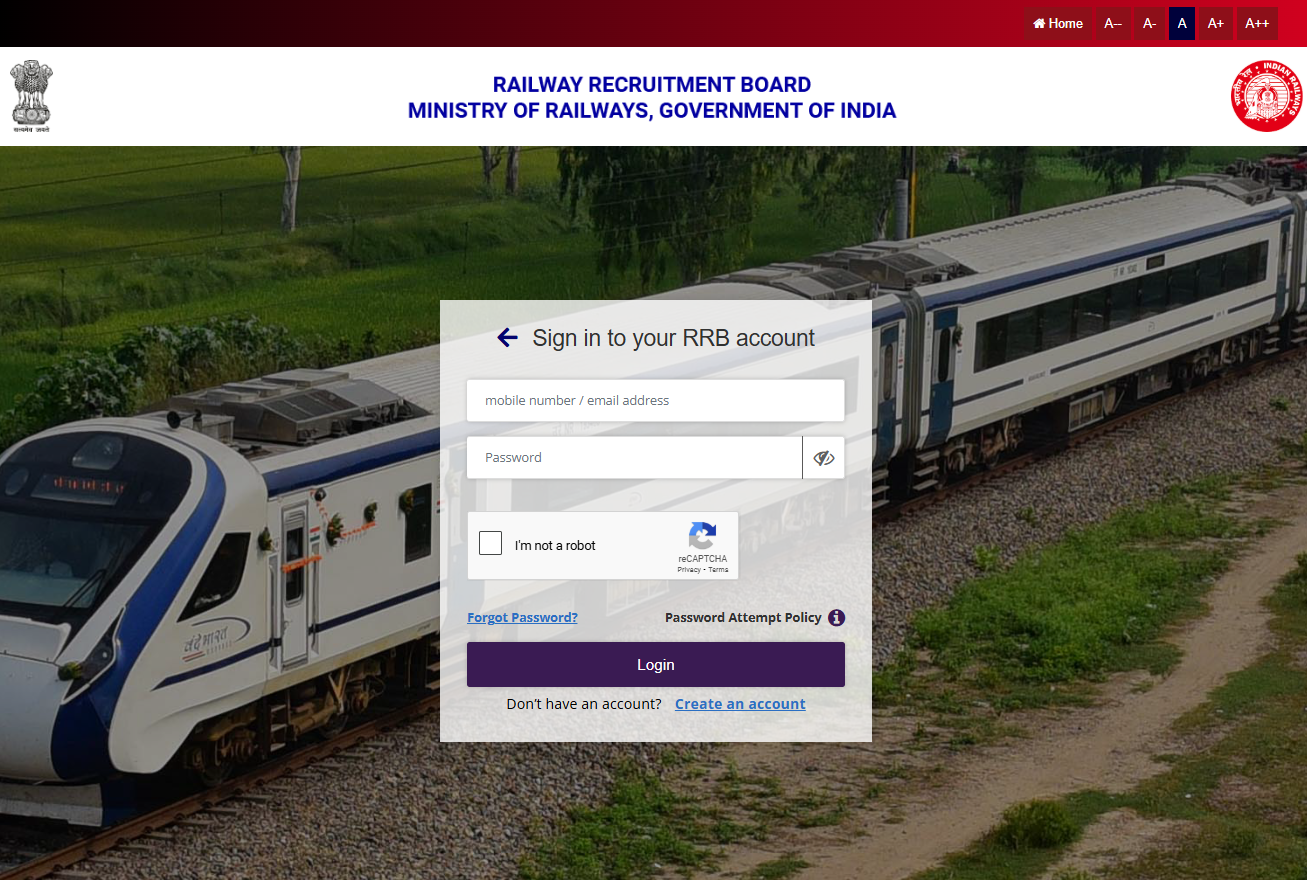Viewport: 1307px width, 880px height.
Task: Click the Indian national emblem logo
Action: coord(31,96)
